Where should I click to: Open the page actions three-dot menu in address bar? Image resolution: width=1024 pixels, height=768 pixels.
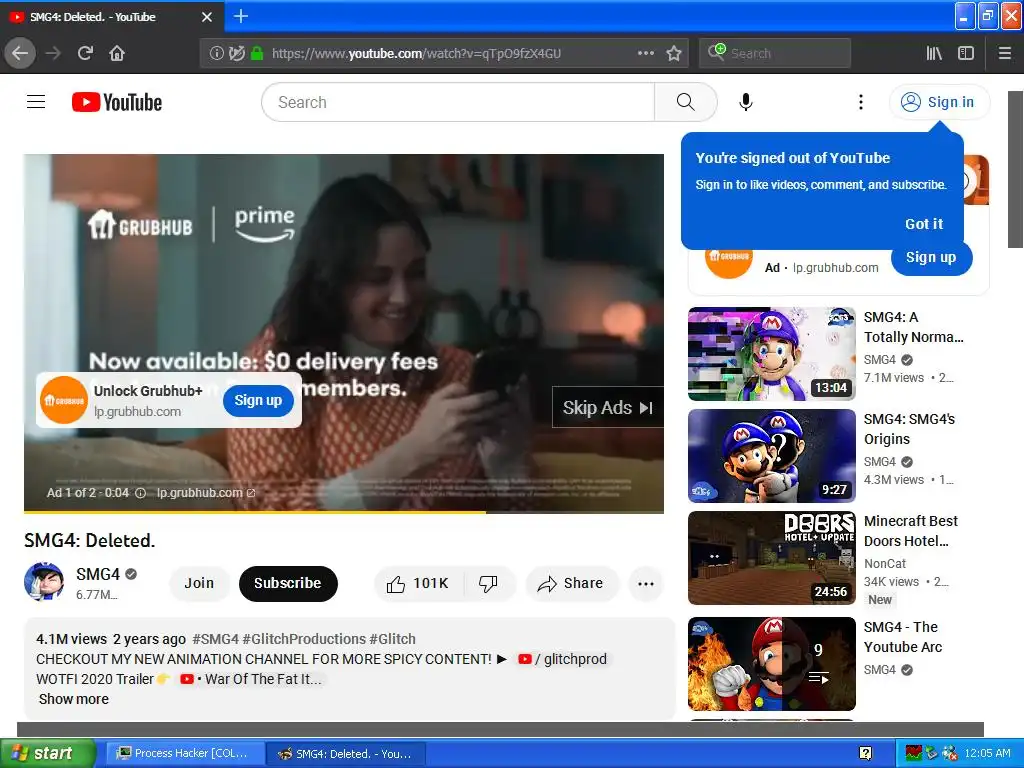(645, 53)
